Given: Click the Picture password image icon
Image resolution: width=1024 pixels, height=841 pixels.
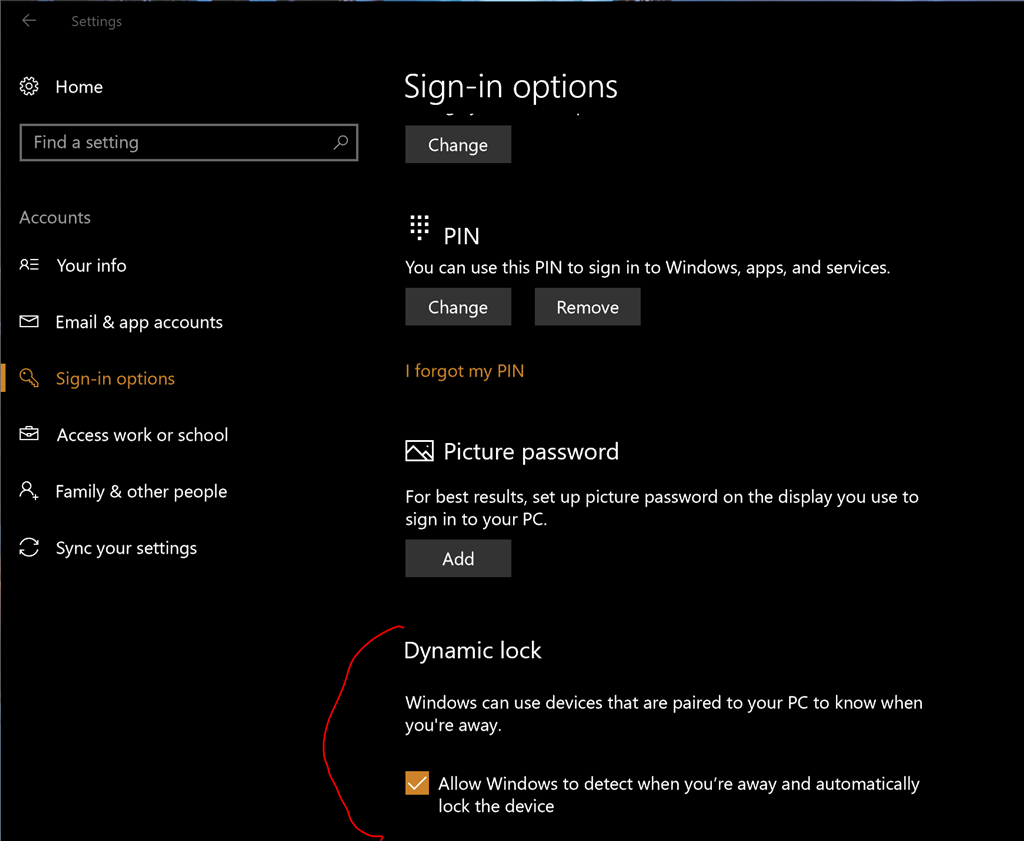Looking at the screenshot, I should coord(419,451).
